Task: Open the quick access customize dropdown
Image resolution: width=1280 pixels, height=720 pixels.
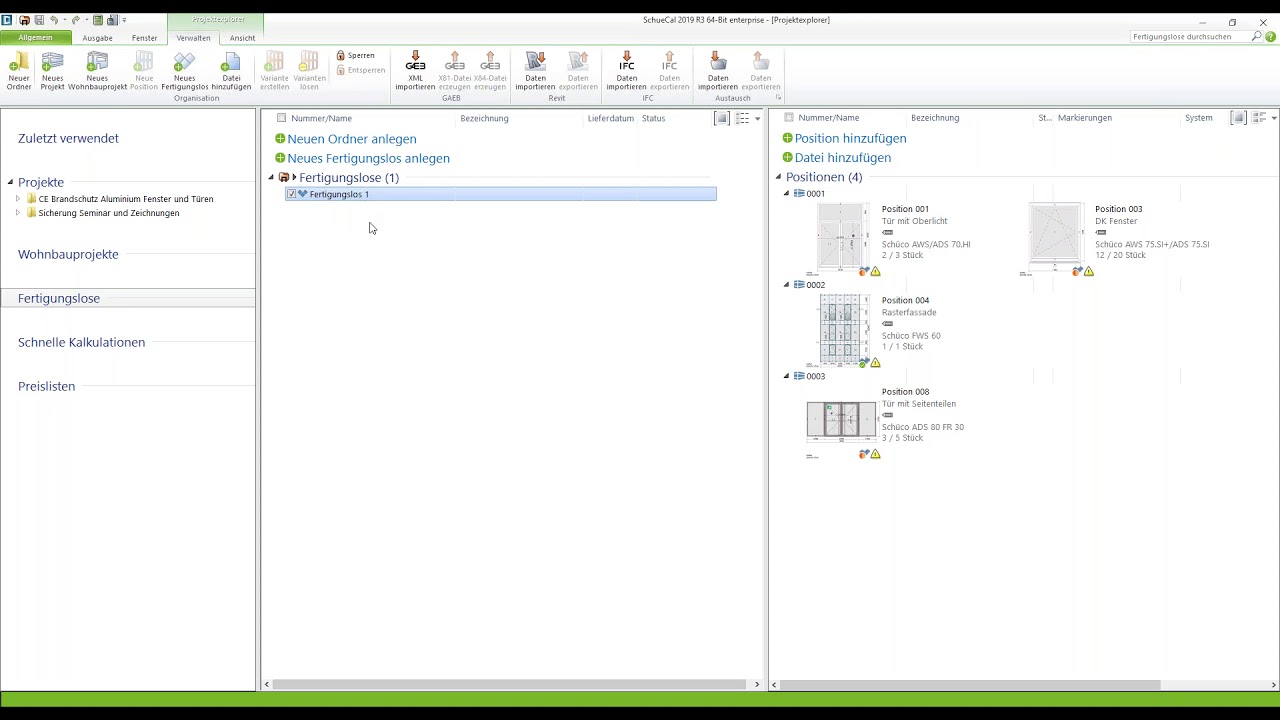Action: point(124,20)
